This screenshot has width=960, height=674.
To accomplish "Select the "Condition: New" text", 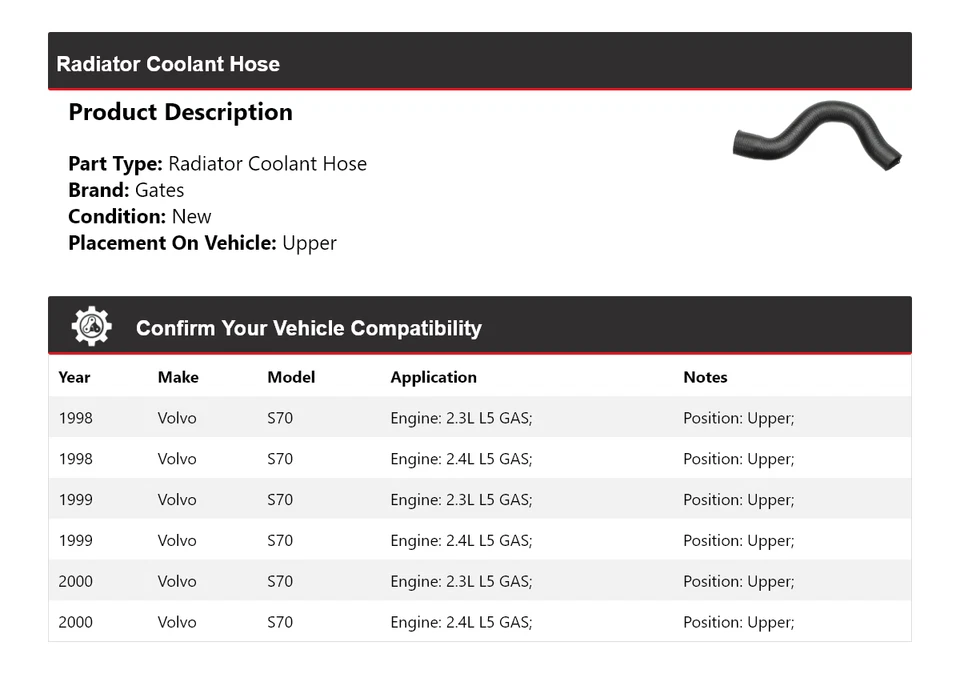I will coord(140,216).
